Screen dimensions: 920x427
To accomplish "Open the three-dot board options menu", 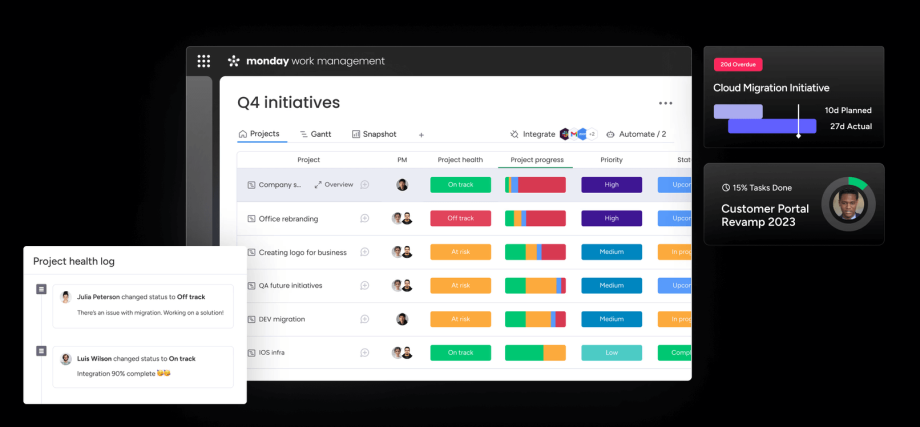I will pyautogui.click(x=665, y=103).
